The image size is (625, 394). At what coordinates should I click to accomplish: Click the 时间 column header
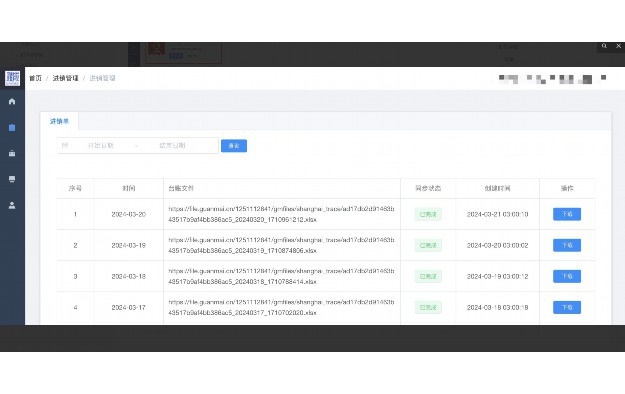point(128,188)
